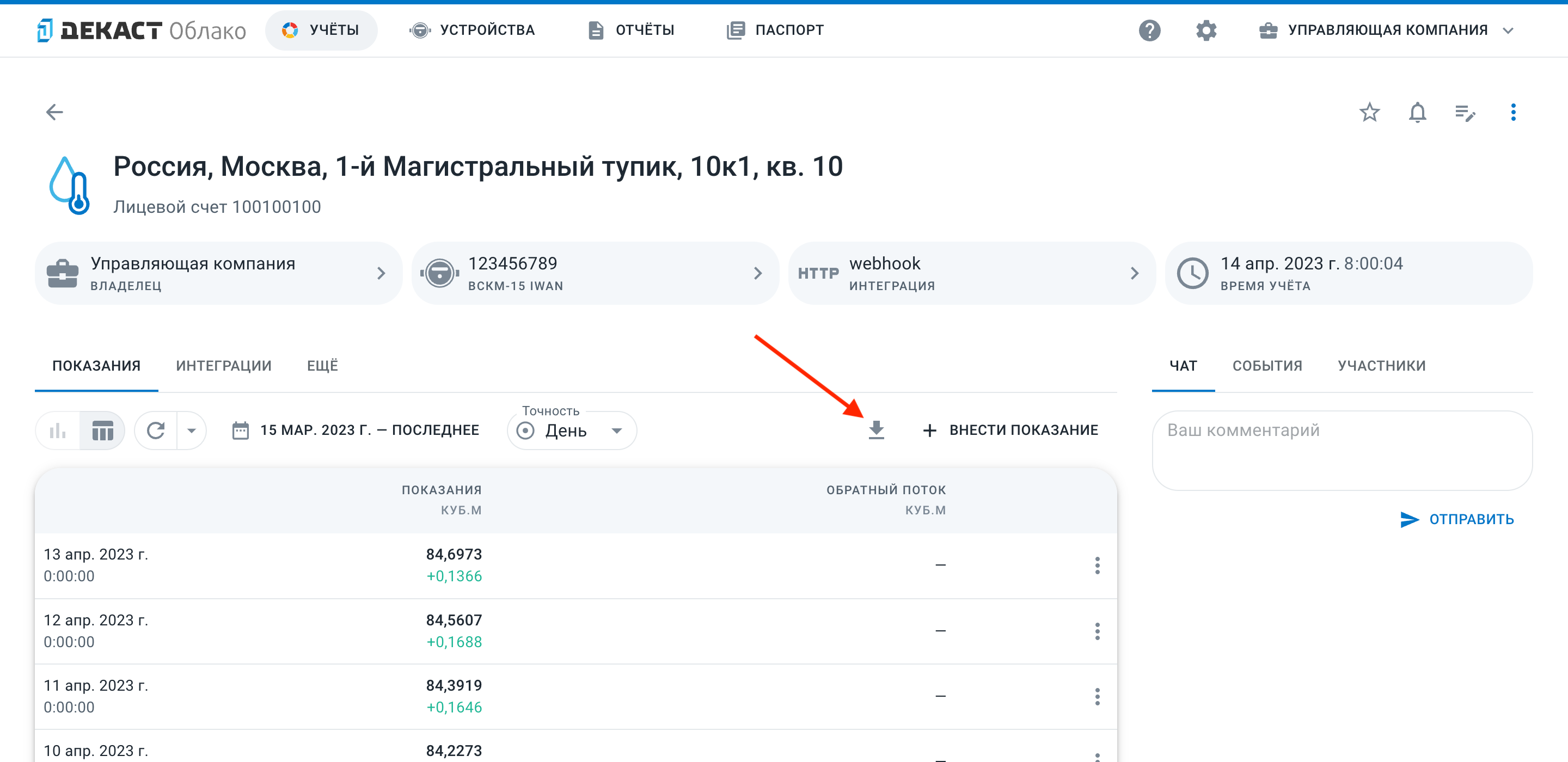The image size is (1568, 762).
Task: Refresh readings with the reload icon
Action: coord(156,431)
